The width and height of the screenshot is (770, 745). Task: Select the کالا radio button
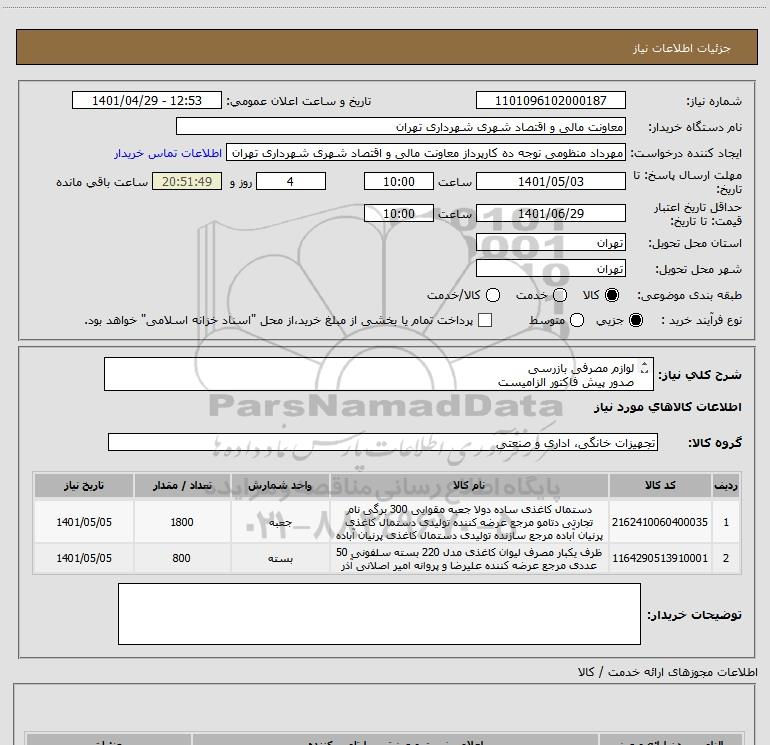click(612, 295)
